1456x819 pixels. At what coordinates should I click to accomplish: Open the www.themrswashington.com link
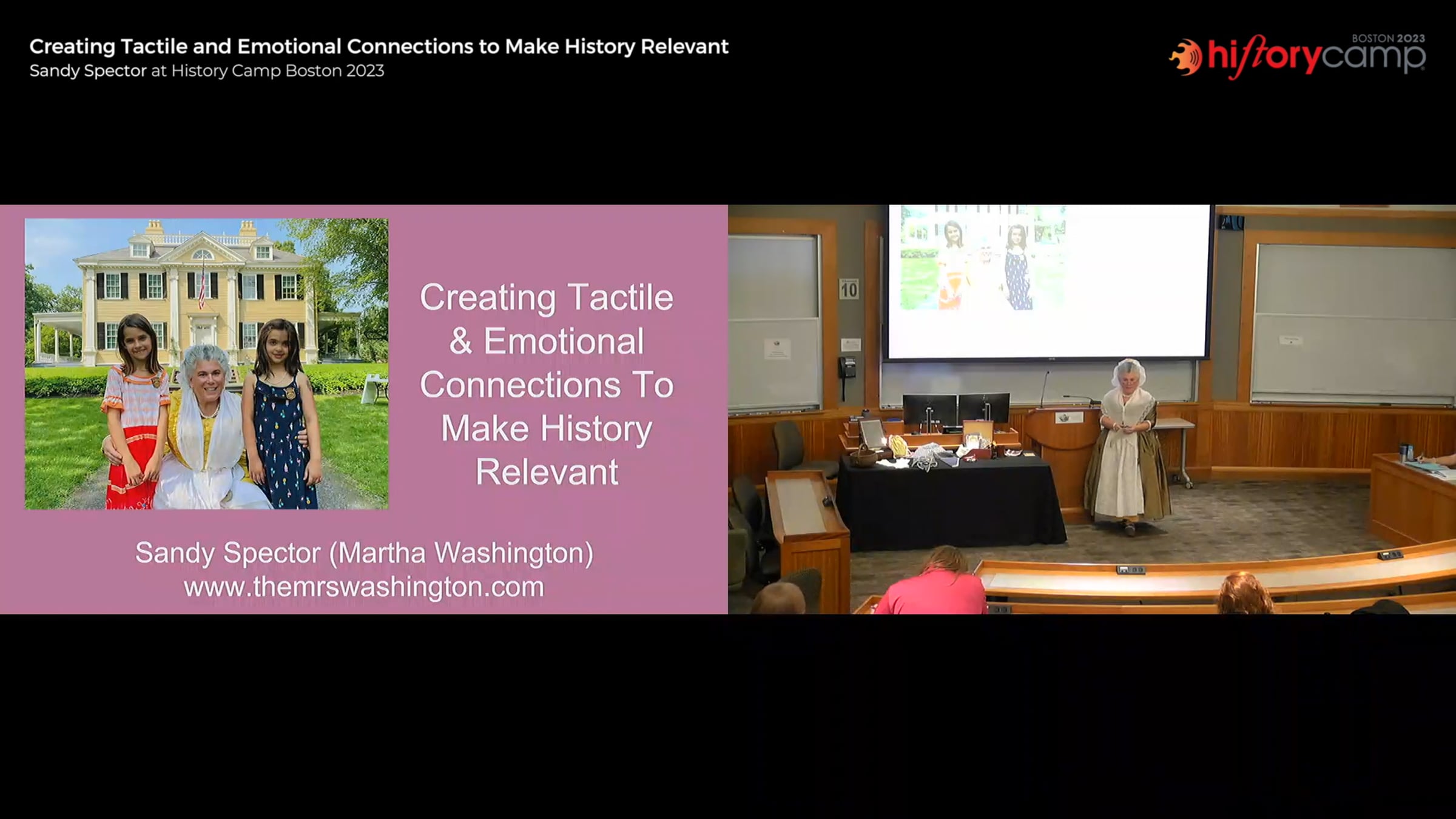tap(364, 587)
